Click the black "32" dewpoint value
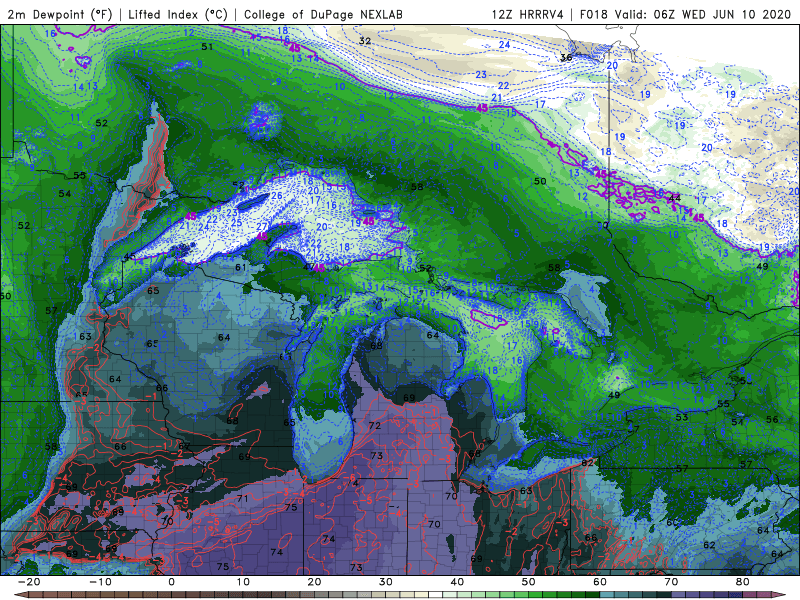 pyautogui.click(x=365, y=41)
